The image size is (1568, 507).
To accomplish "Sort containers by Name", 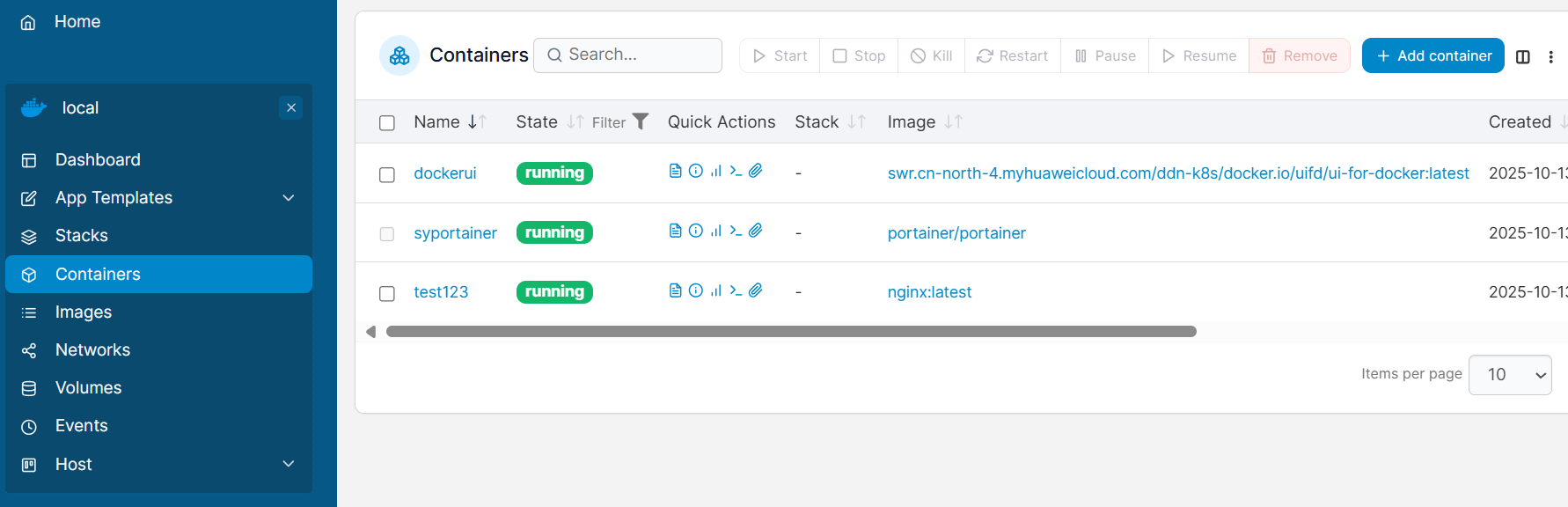I will 450,121.
